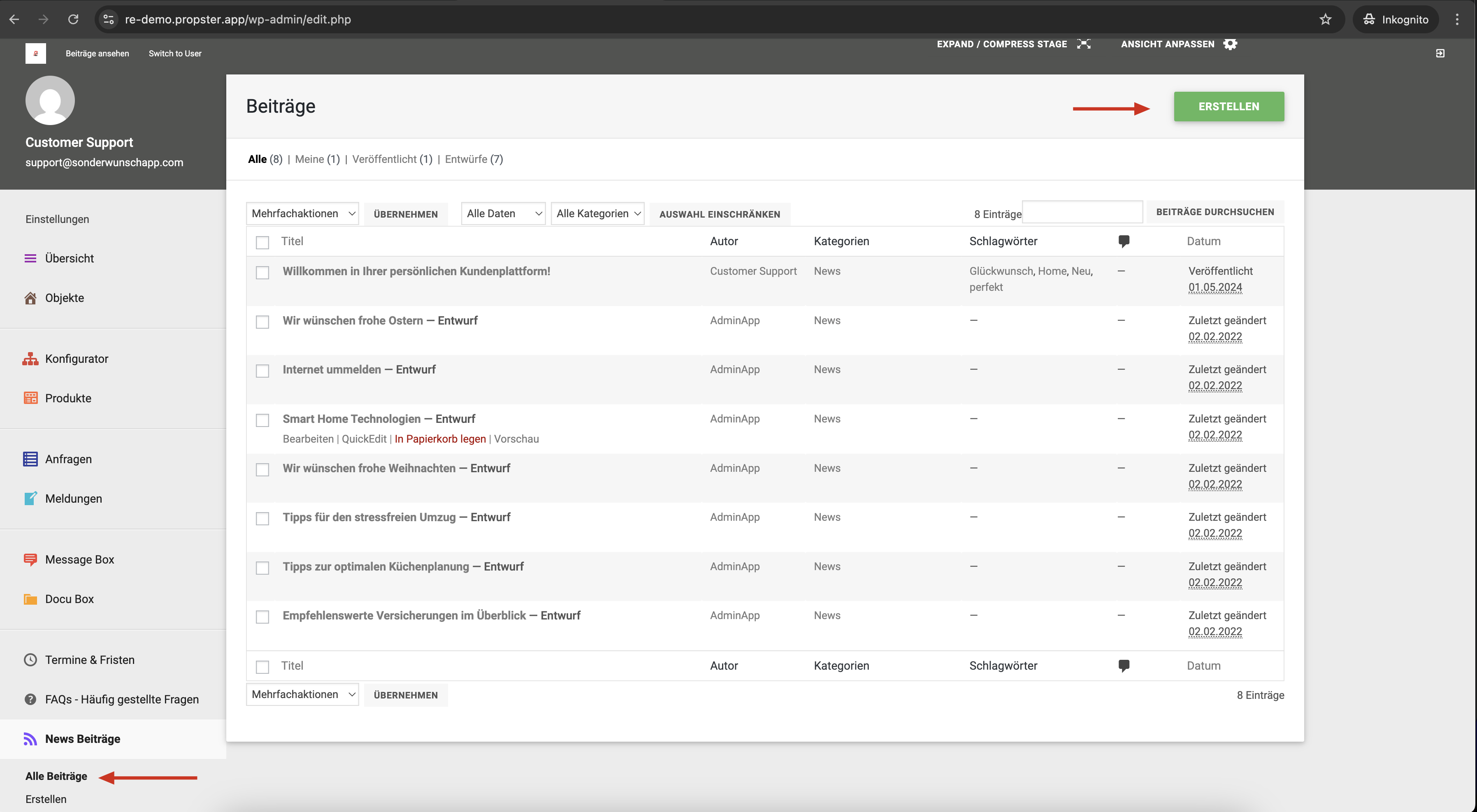
Task: Open Message Box chat icon
Action: pos(30,560)
